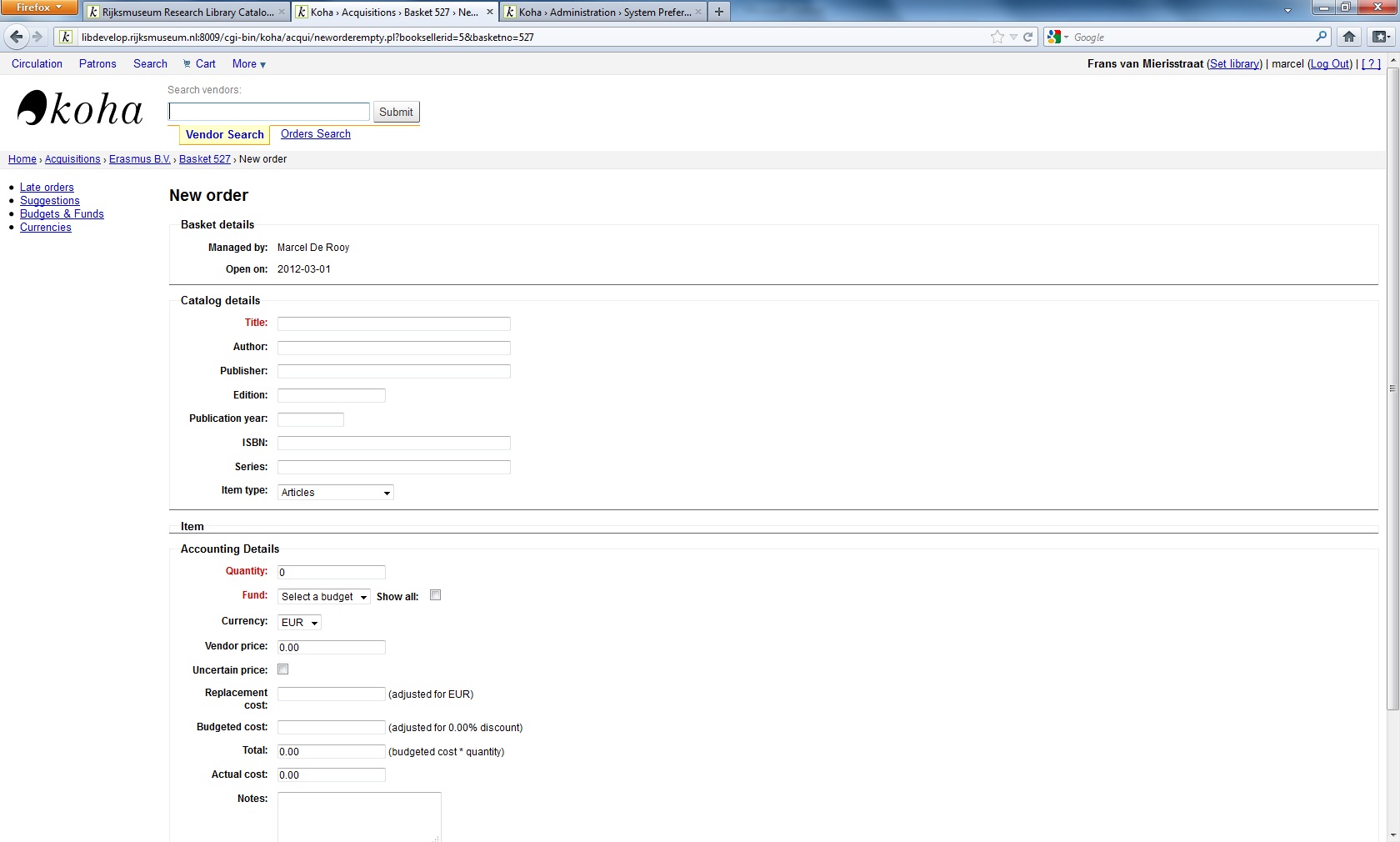Image resolution: width=1400 pixels, height=842 pixels.
Task: Switch to the Orders Search tab
Action: point(315,134)
